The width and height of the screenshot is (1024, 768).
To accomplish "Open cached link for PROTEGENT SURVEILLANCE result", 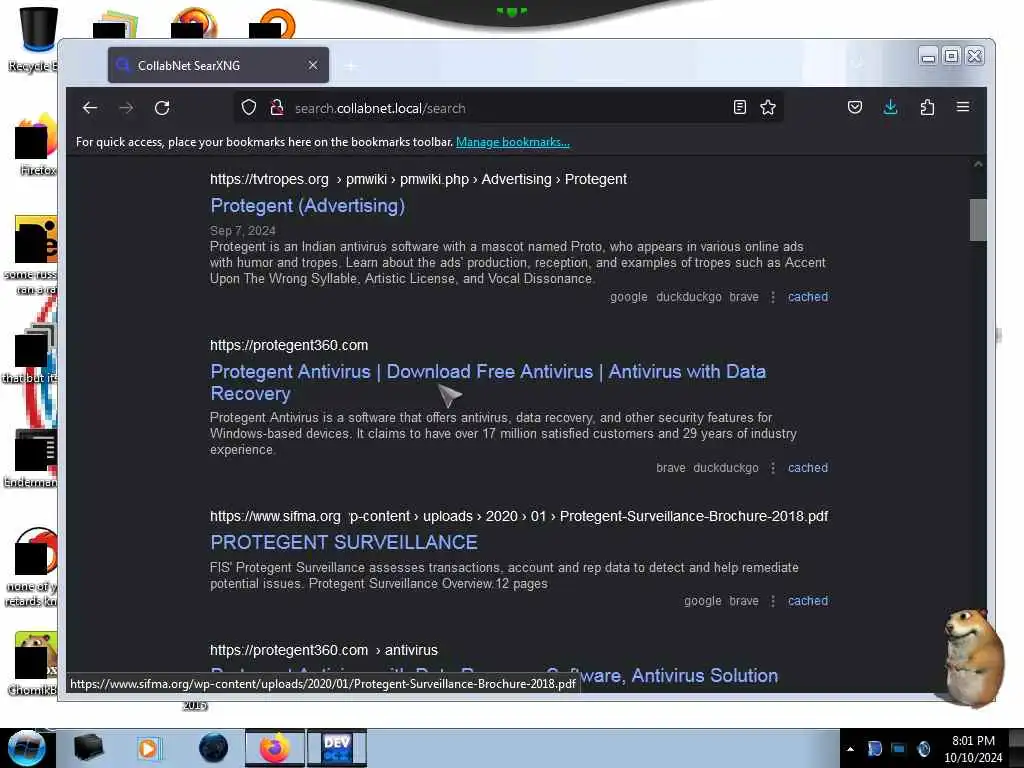I will pyautogui.click(x=808, y=601).
